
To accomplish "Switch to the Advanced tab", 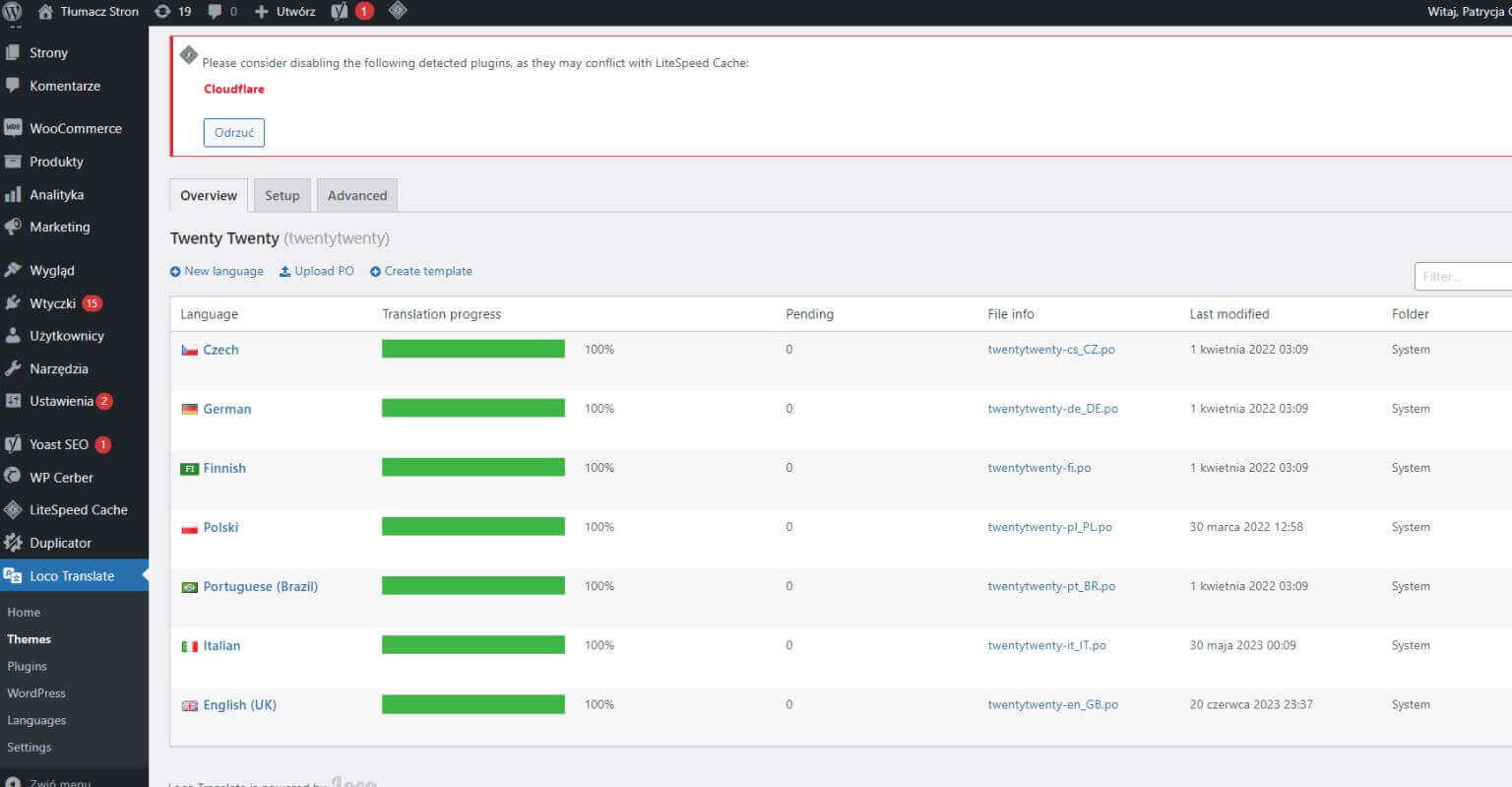I will pyautogui.click(x=357, y=195).
